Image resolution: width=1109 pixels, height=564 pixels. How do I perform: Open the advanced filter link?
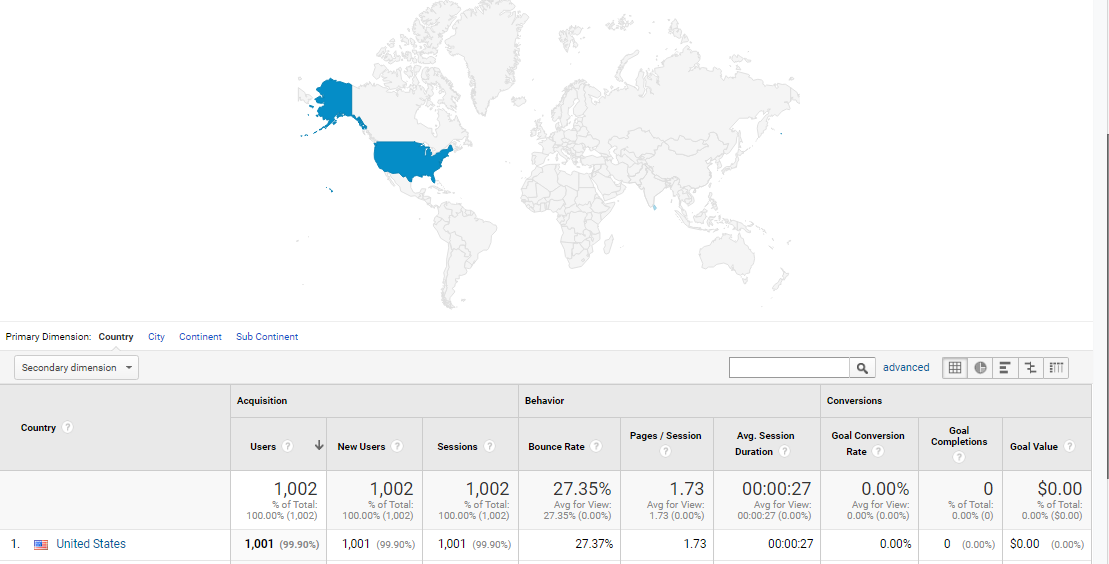906,368
